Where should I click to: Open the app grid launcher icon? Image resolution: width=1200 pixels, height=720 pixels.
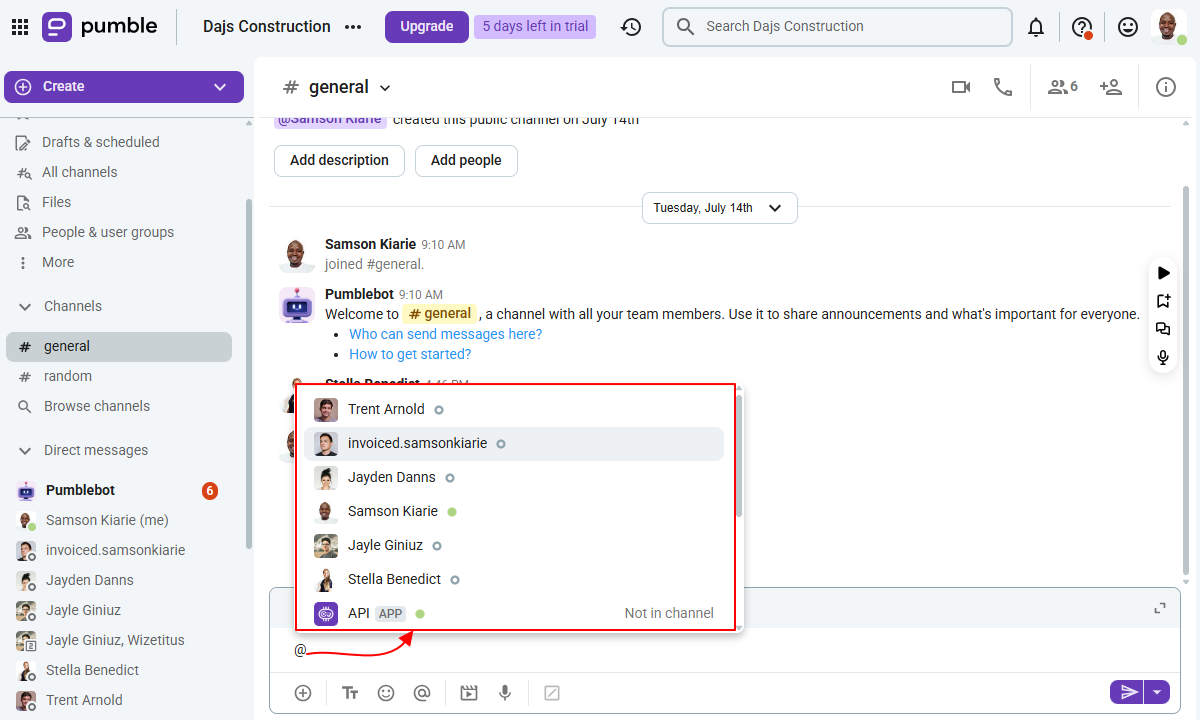click(x=19, y=27)
